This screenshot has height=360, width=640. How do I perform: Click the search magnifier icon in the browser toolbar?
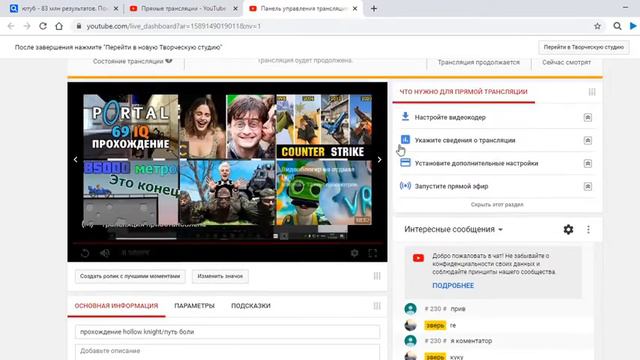click(x=617, y=26)
